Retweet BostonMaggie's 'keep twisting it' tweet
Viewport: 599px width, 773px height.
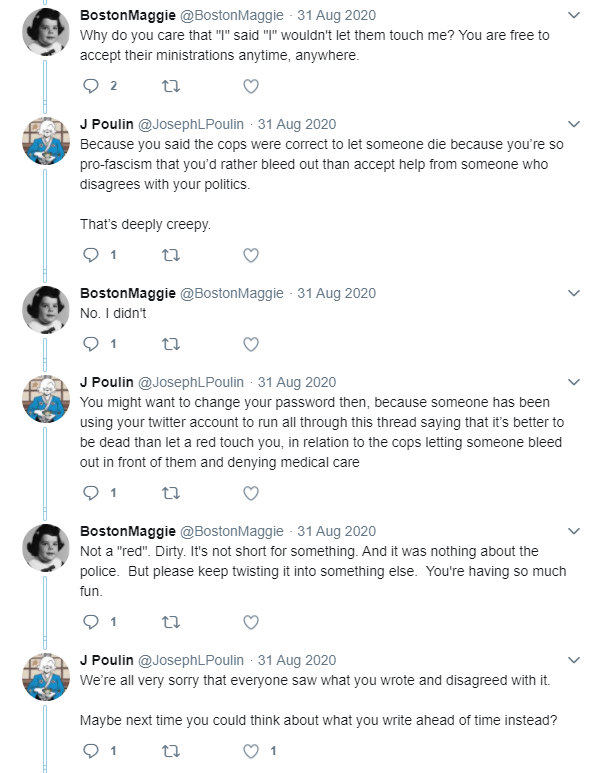coord(171,622)
